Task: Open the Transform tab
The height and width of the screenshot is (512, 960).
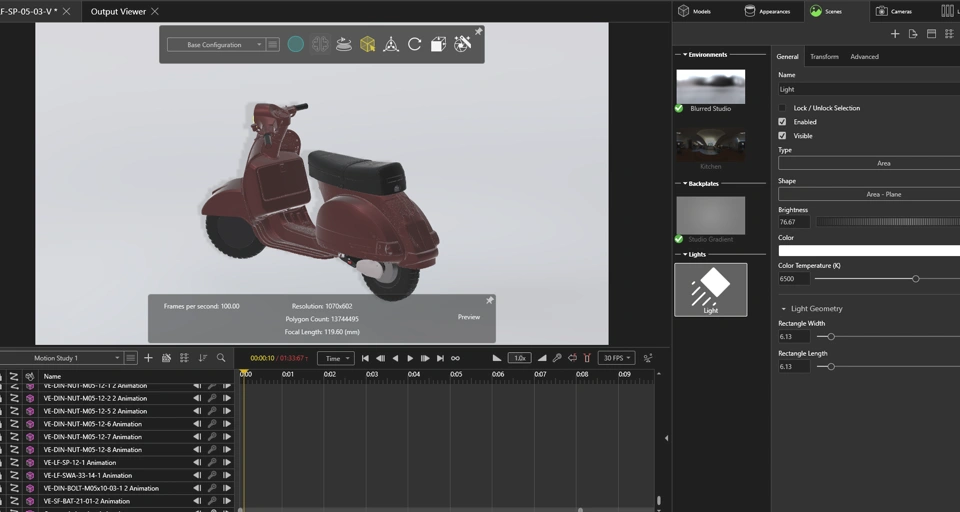Action: 824,57
